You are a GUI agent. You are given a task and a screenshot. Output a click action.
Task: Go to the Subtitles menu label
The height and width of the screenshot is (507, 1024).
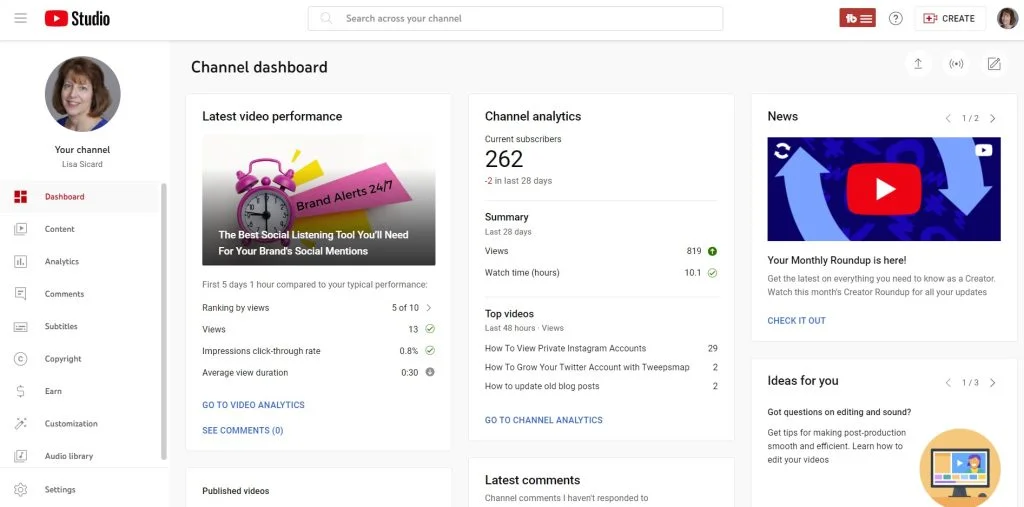click(61, 326)
